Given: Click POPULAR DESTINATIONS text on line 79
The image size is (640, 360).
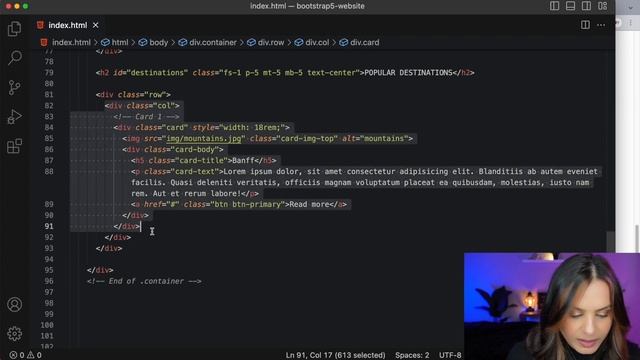Looking at the screenshot, I should click(x=408, y=73).
